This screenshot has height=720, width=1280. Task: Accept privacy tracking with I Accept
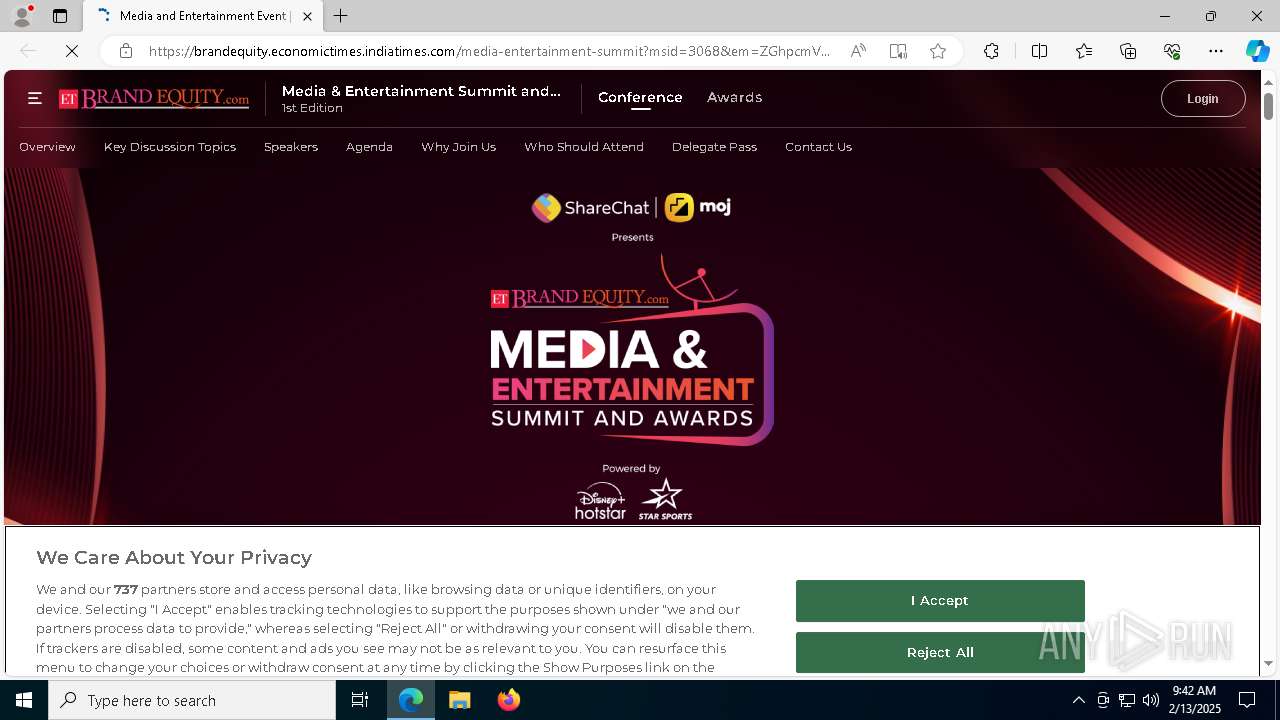940,601
